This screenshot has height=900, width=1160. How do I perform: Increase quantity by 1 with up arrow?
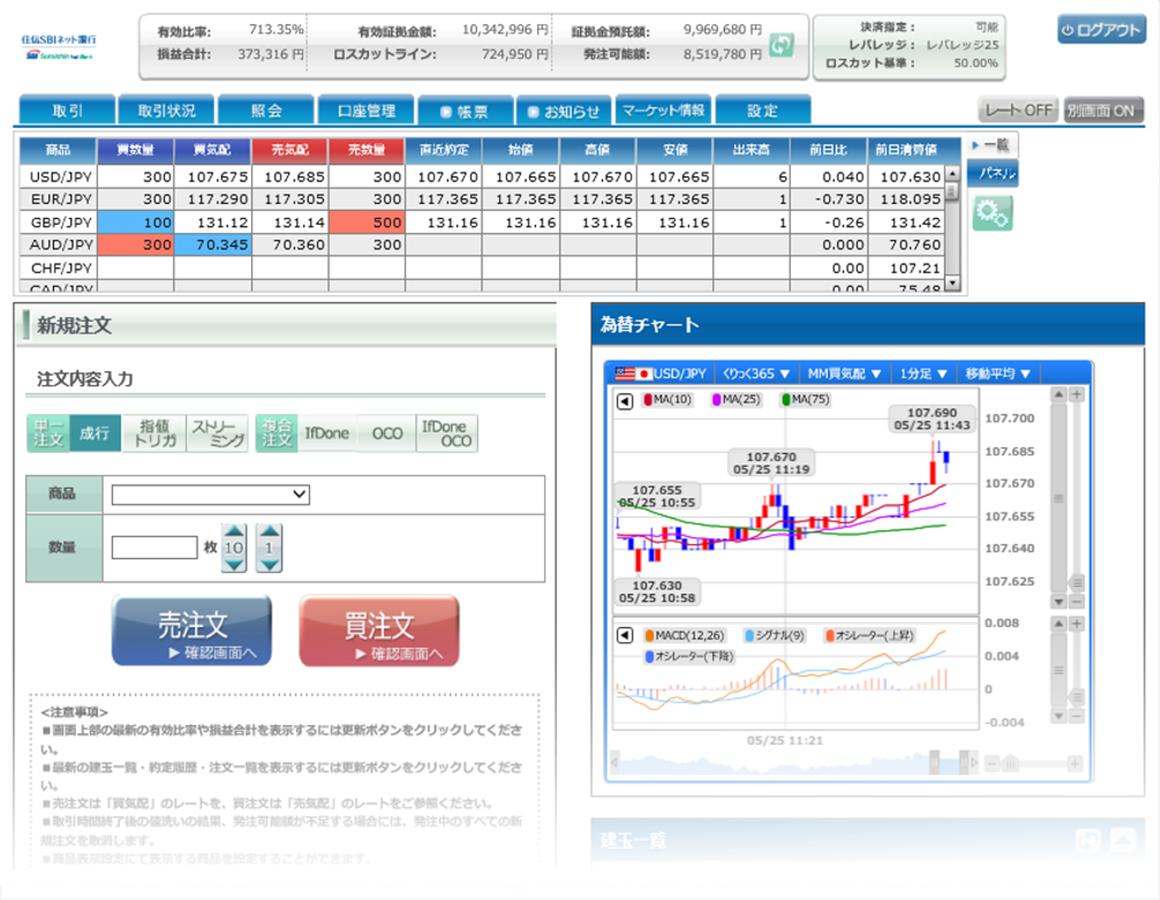pyautogui.click(x=269, y=530)
